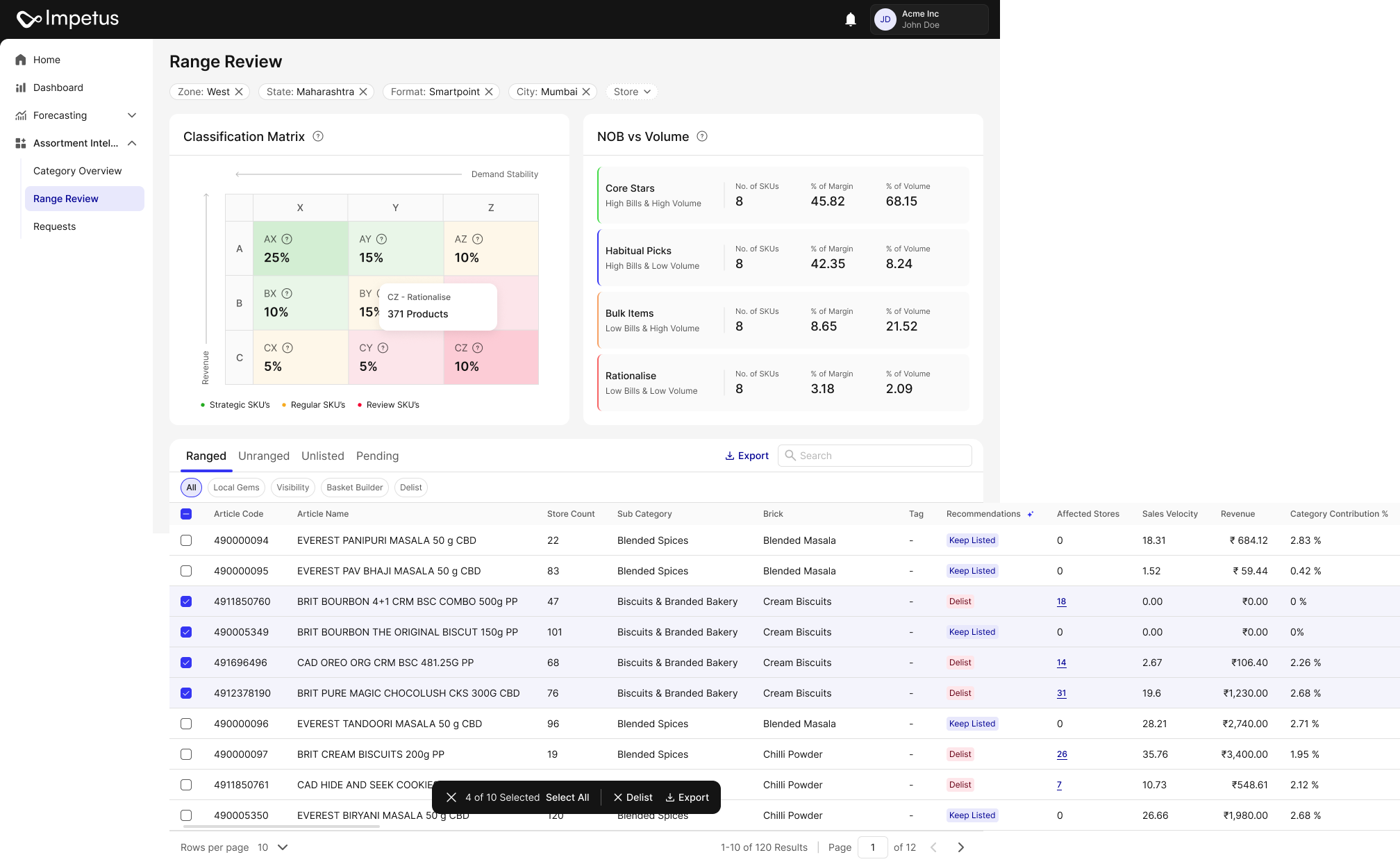Open the Rows per page dropdown
The height and width of the screenshot is (864, 1400).
(x=274, y=847)
